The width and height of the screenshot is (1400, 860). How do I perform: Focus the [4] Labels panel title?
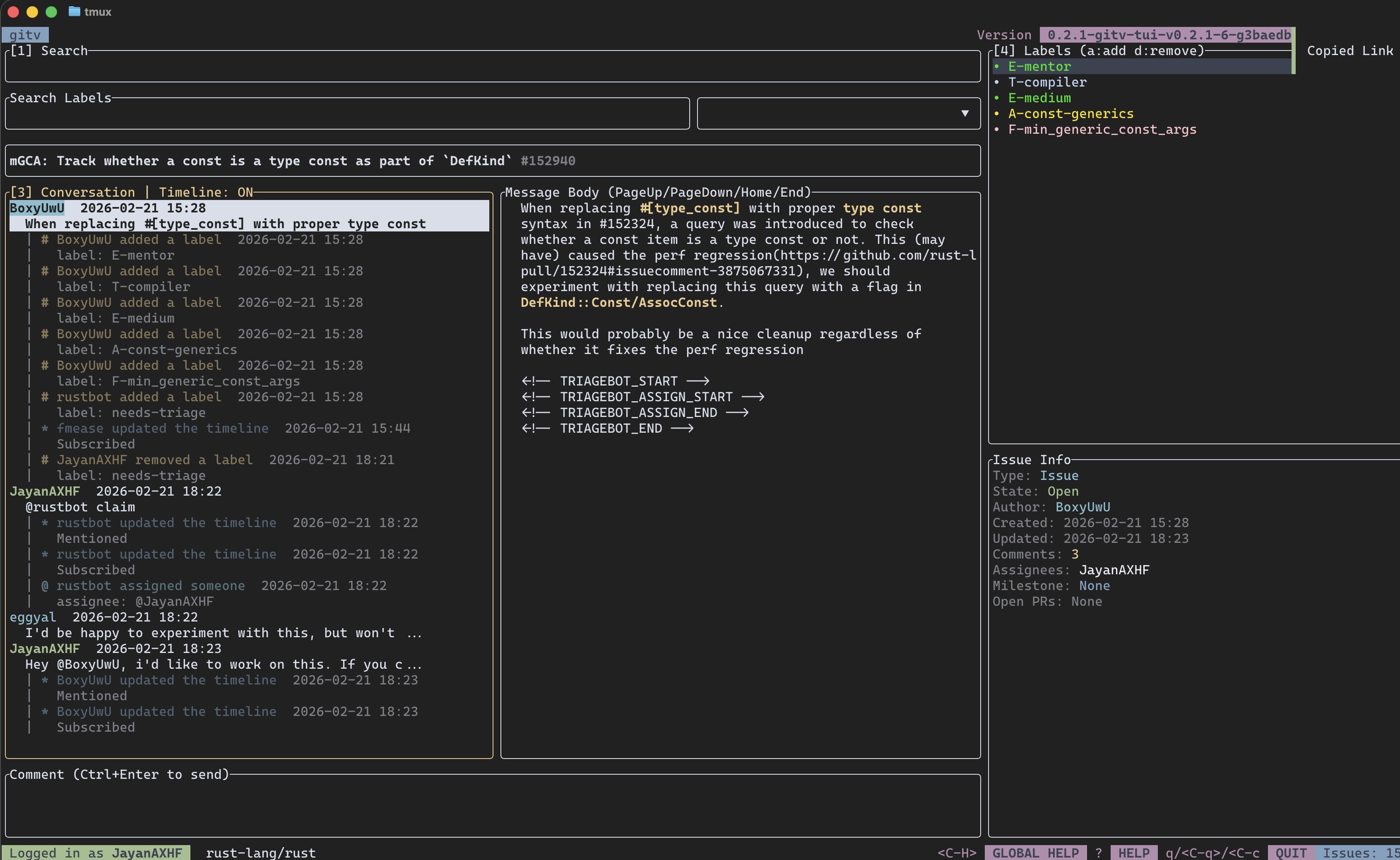click(x=1099, y=51)
